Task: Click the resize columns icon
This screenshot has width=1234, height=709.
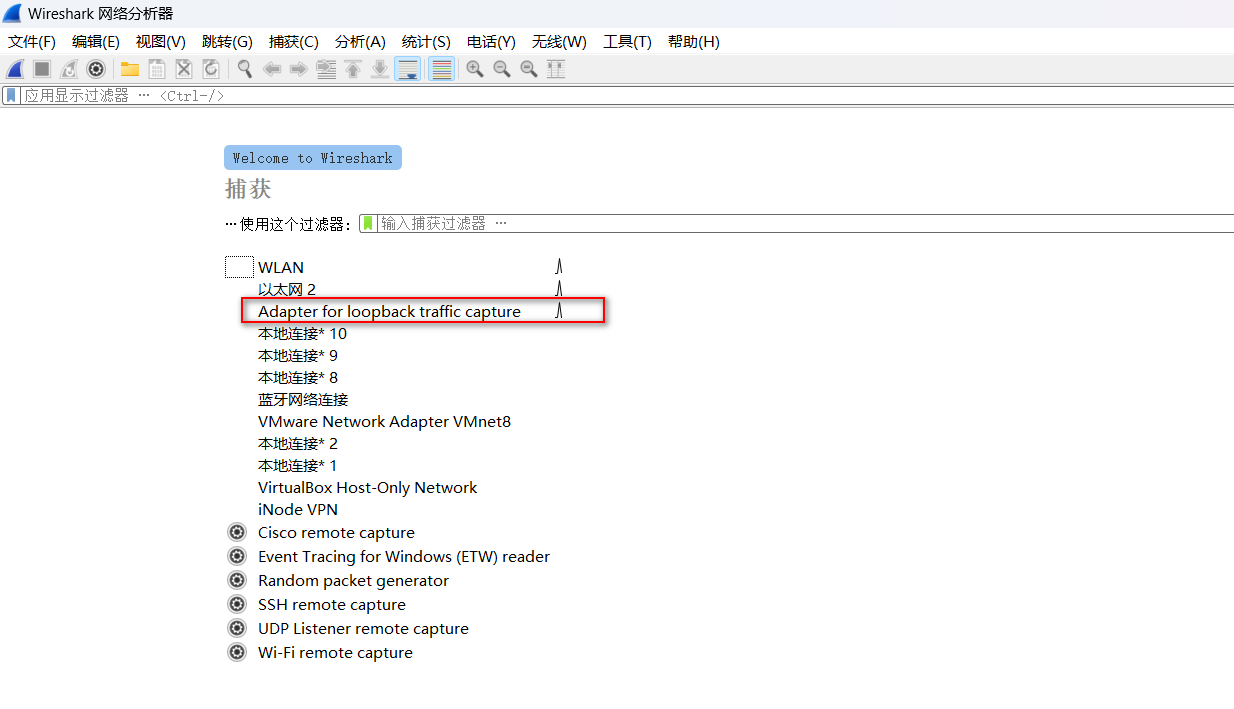Action: (556, 69)
